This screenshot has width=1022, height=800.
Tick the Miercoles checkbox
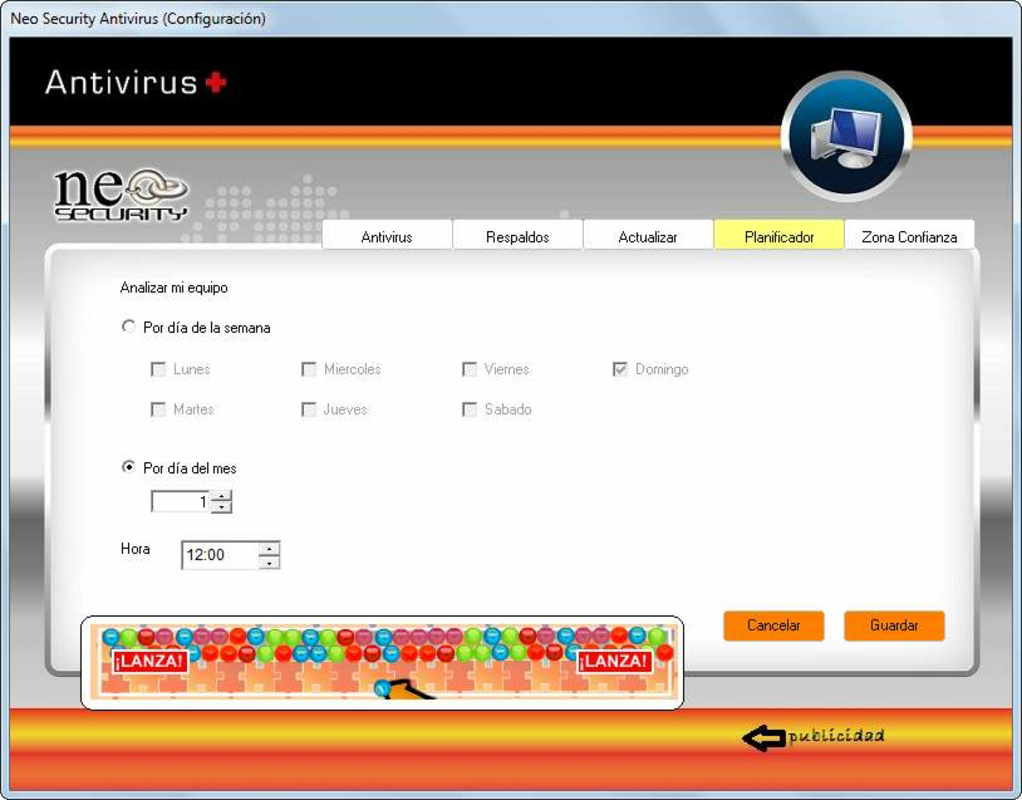(x=309, y=369)
